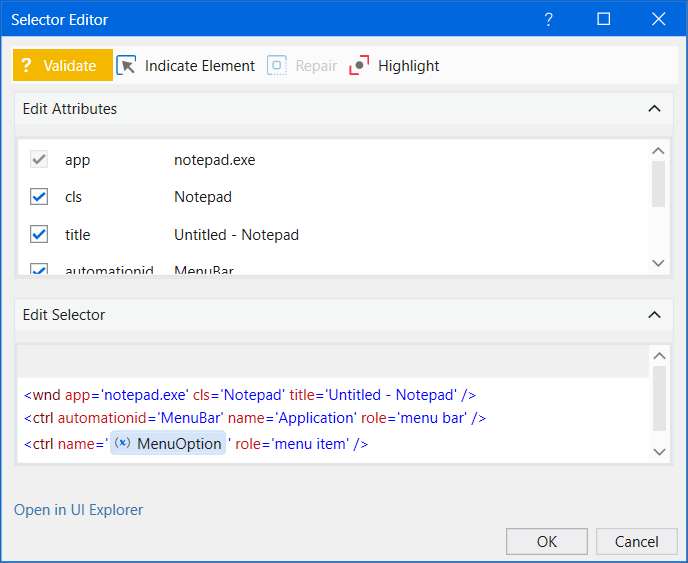Uncheck the title attribute checkbox
Image resolution: width=688 pixels, height=563 pixels.
coord(39,235)
